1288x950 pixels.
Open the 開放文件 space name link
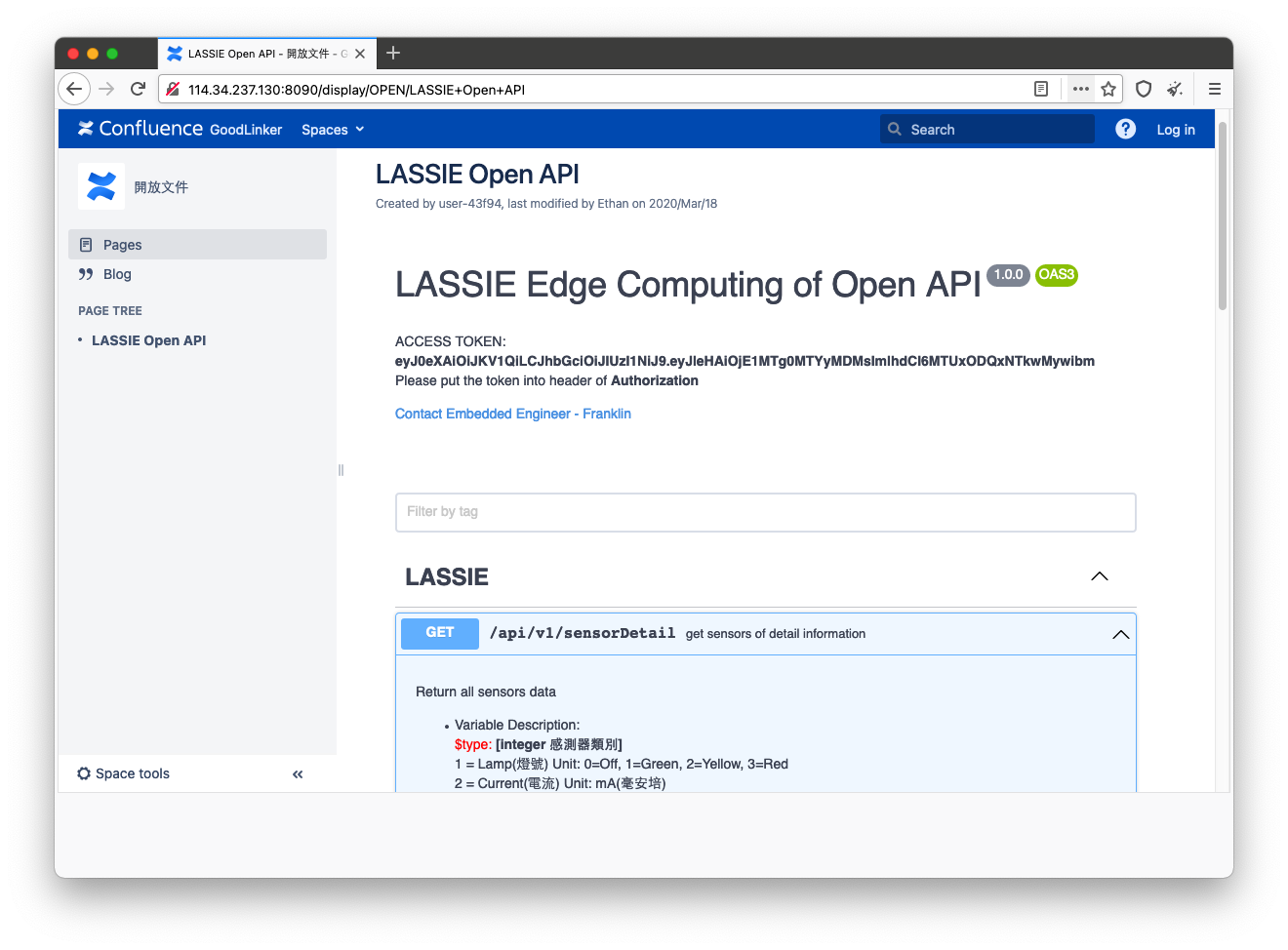[161, 187]
